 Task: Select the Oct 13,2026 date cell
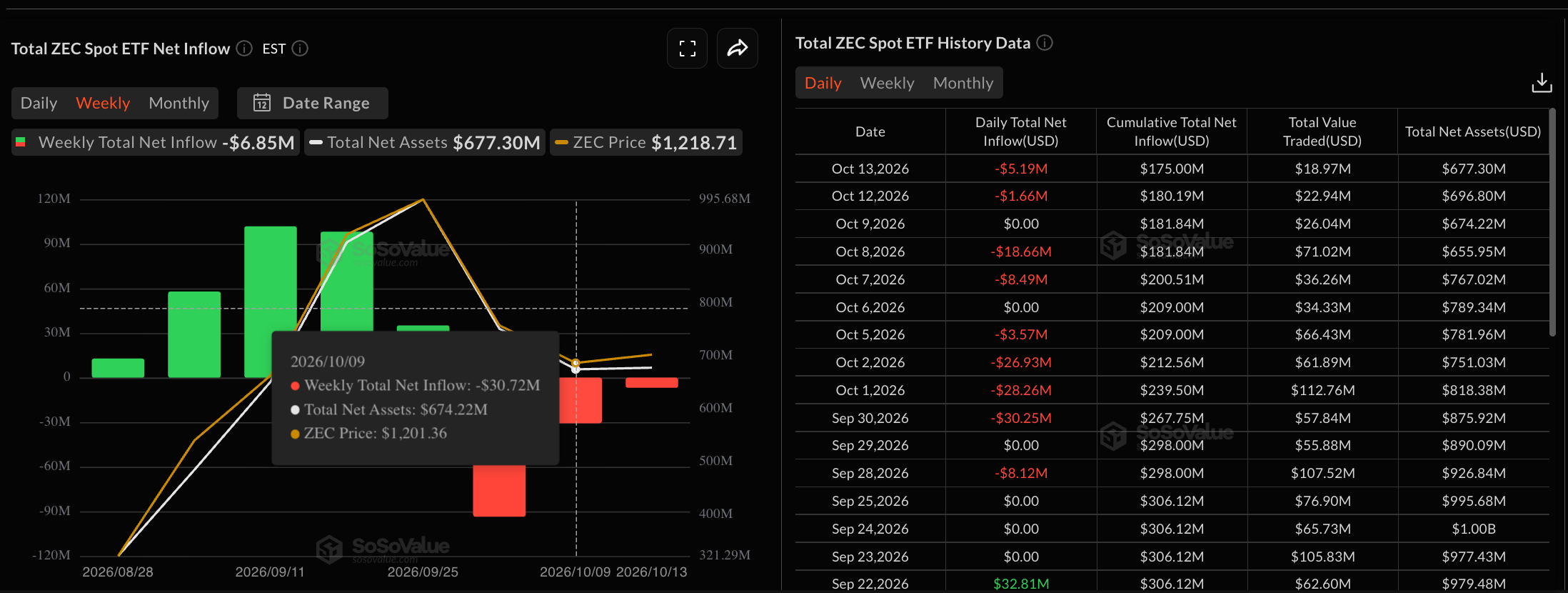pyautogui.click(x=870, y=169)
